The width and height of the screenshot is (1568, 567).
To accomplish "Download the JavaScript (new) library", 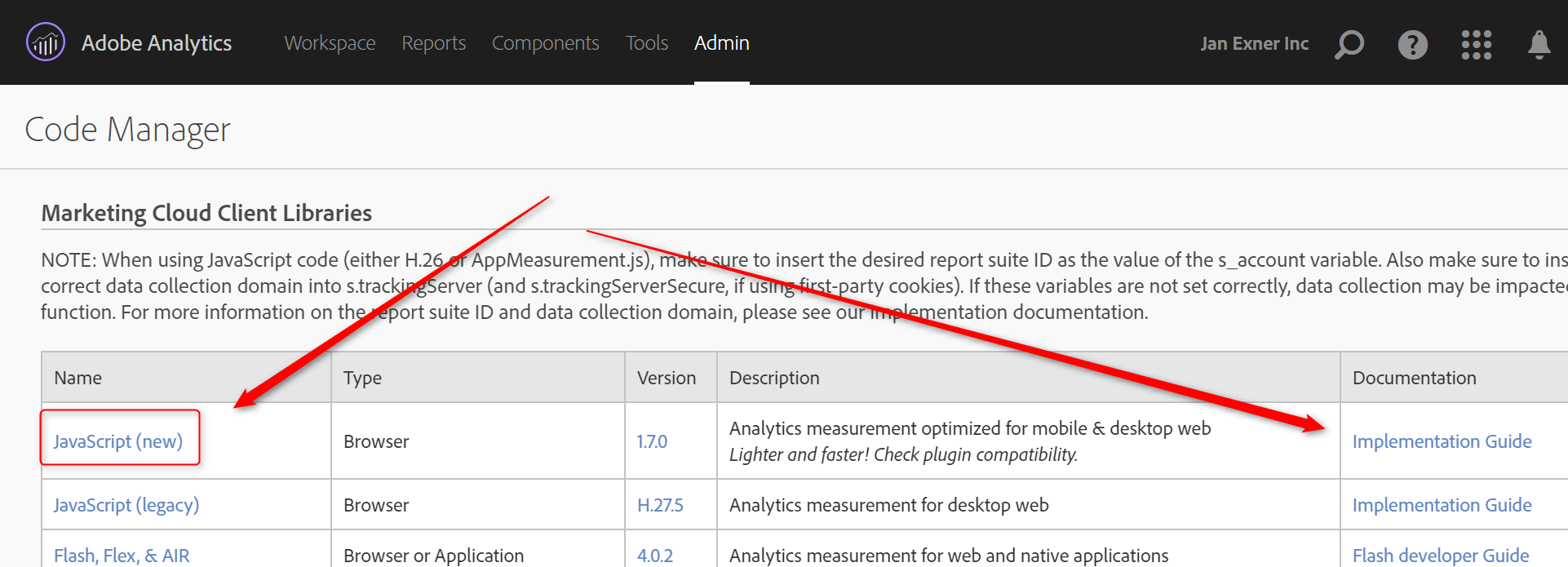I will (118, 441).
